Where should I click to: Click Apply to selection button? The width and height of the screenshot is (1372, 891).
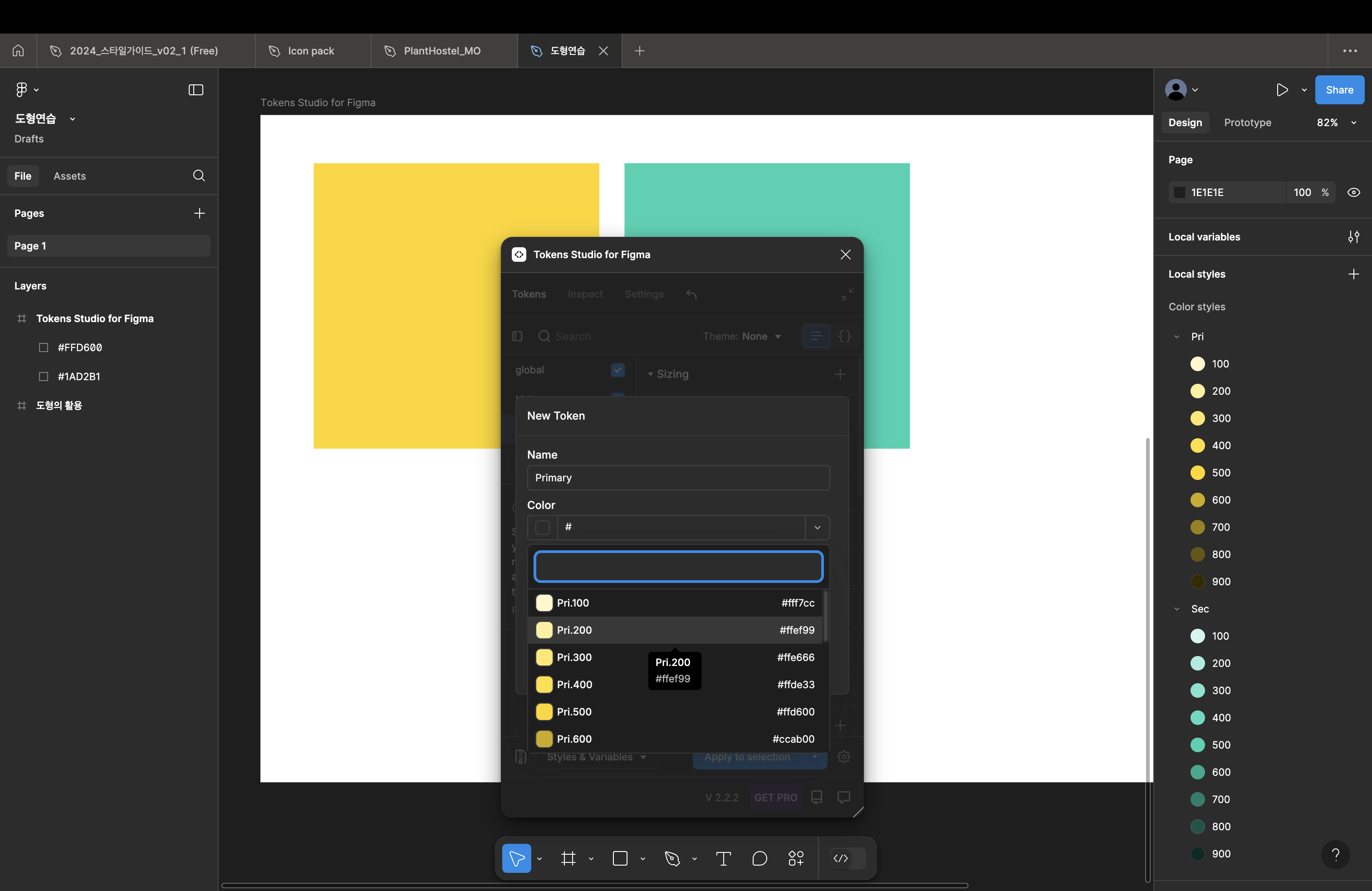(747, 757)
